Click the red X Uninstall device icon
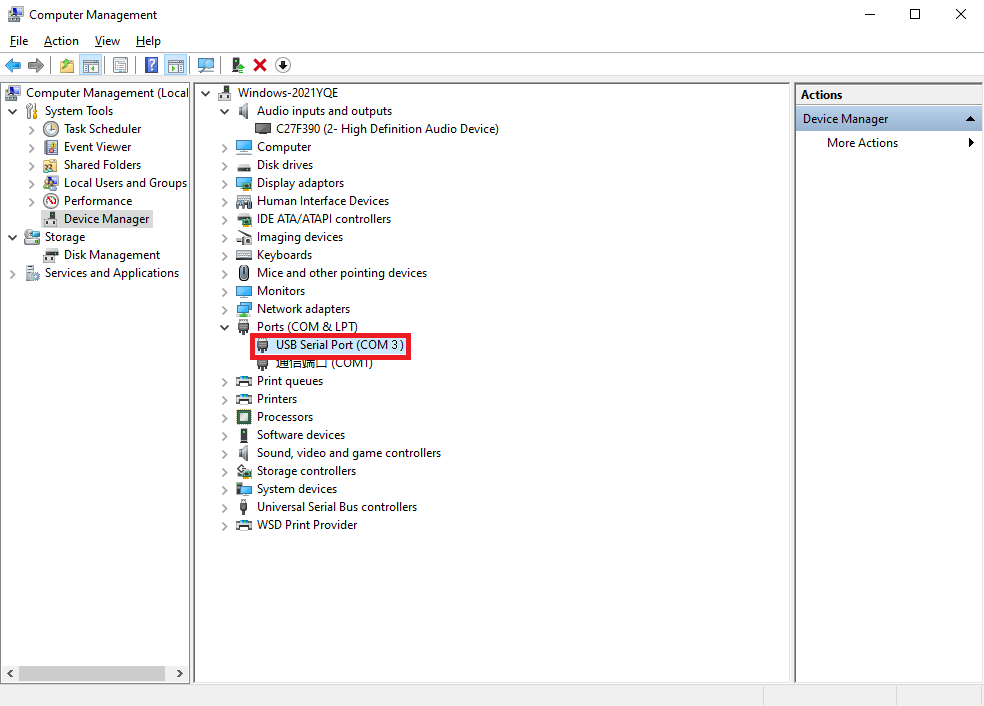Image resolution: width=984 pixels, height=706 pixels. [260, 65]
